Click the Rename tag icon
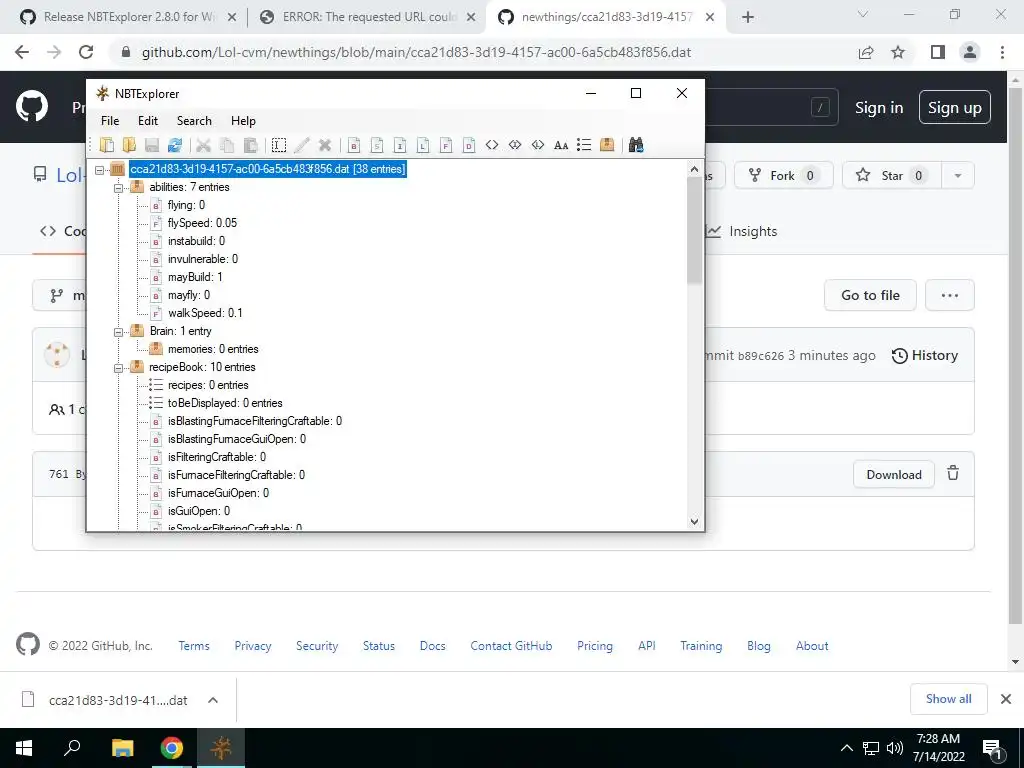This screenshot has height=768, width=1024. tap(279, 145)
